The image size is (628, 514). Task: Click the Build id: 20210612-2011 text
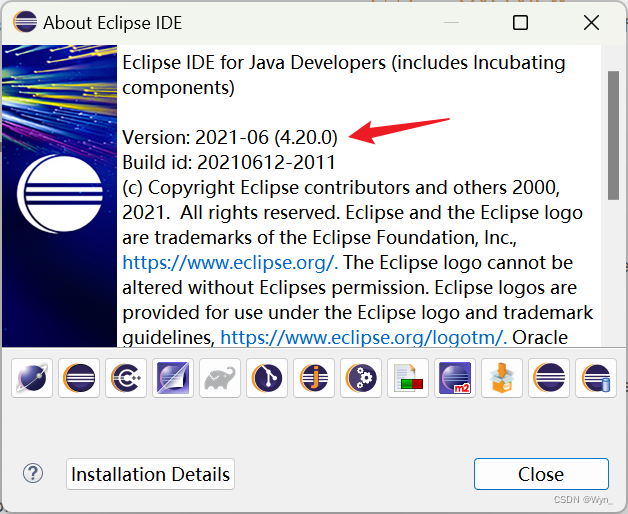229,162
